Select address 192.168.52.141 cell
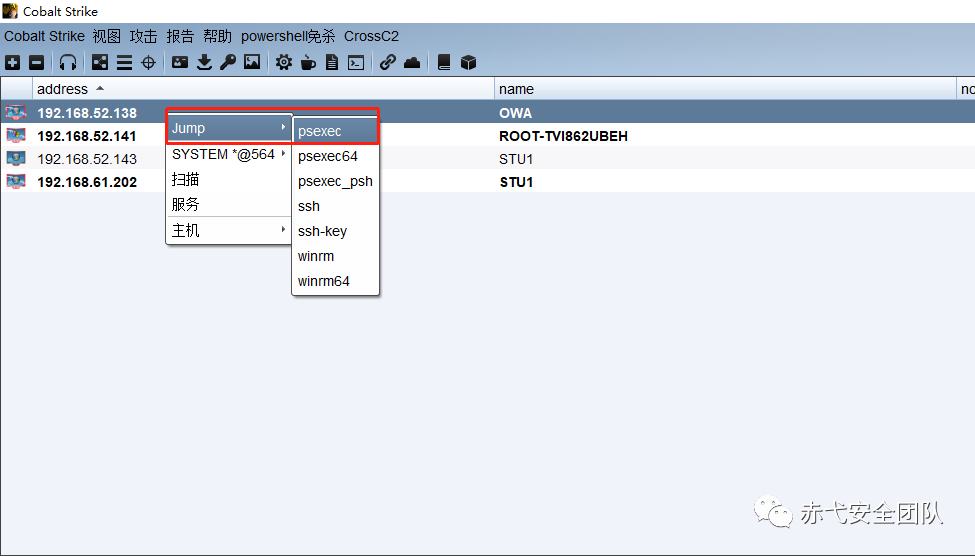 (x=87, y=136)
